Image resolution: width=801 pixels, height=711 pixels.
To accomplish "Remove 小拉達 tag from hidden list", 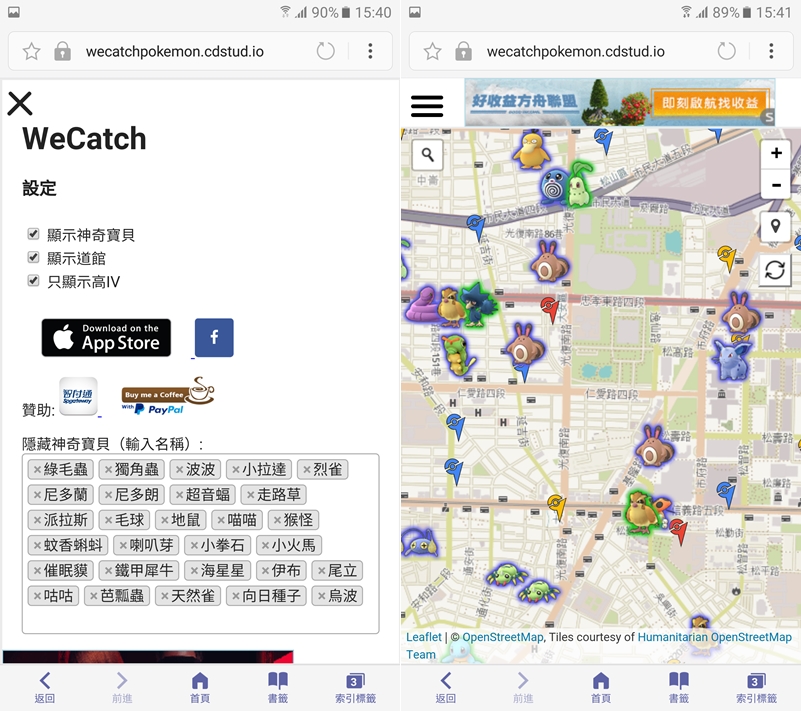I will coord(235,469).
